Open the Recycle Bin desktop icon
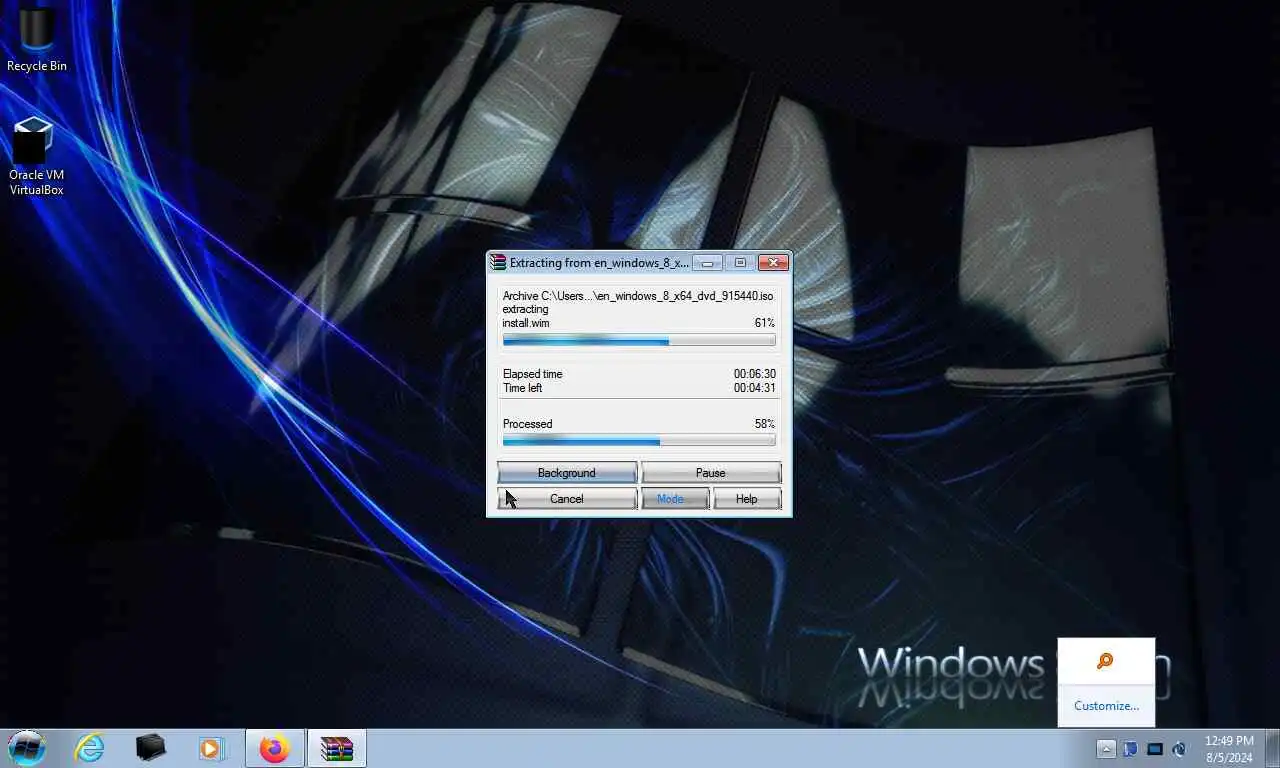Screen dimensions: 1280x768 click(x=37, y=38)
